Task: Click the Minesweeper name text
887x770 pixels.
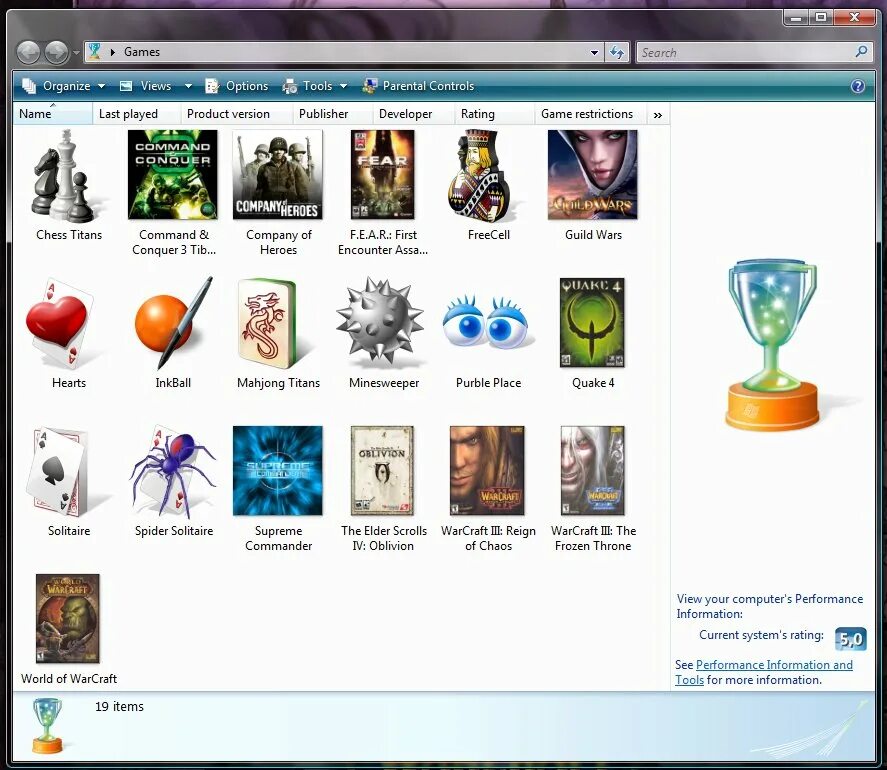Action: pos(384,383)
